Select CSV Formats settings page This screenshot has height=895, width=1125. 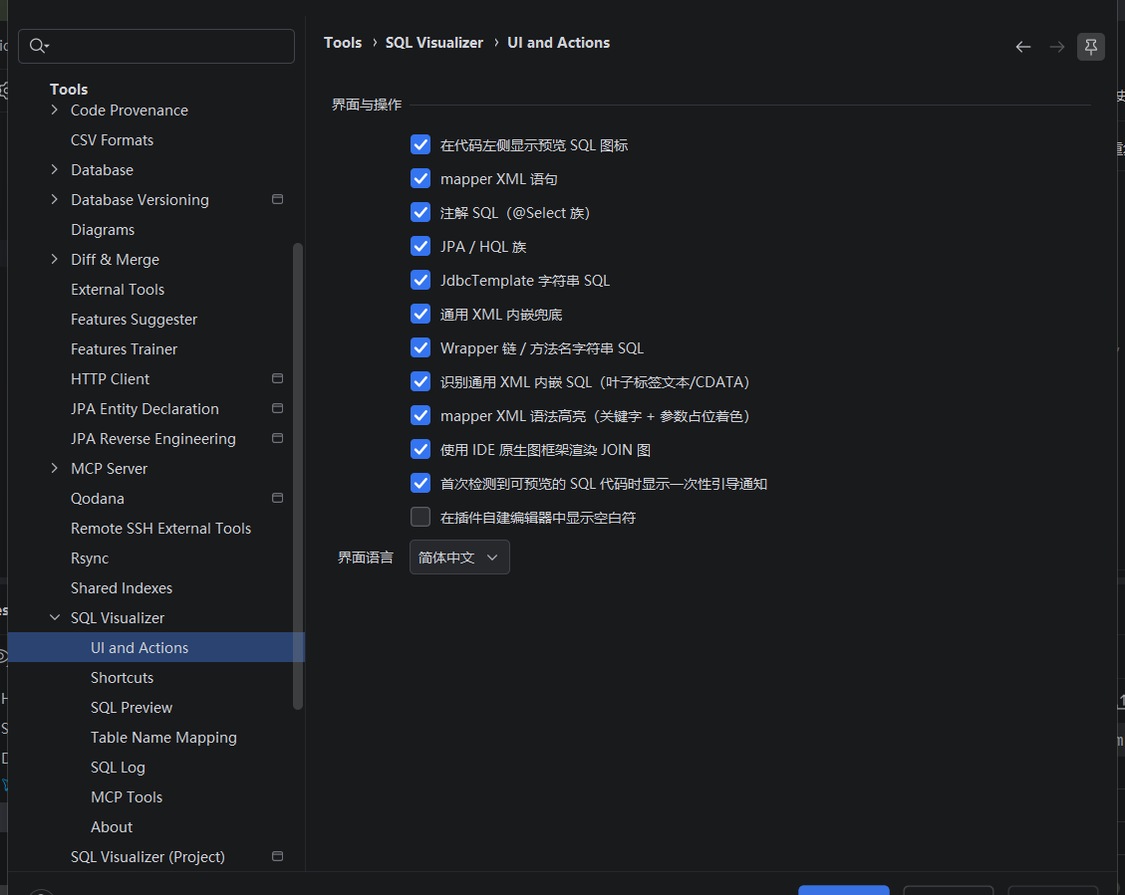pos(112,140)
